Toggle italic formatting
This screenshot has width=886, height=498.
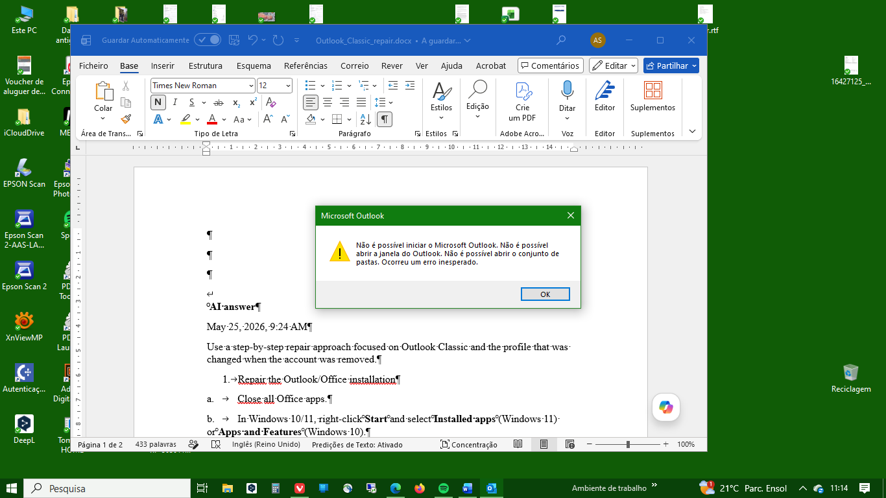(x=175, y=102)
